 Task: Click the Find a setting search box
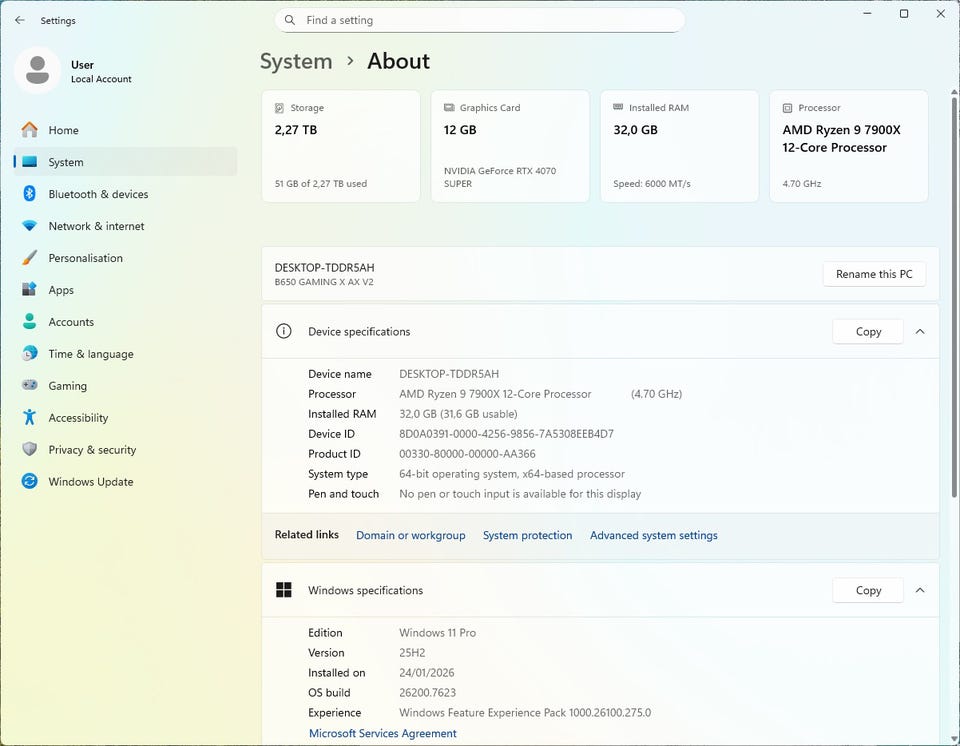pyautogui.click(x=480, y=20)
